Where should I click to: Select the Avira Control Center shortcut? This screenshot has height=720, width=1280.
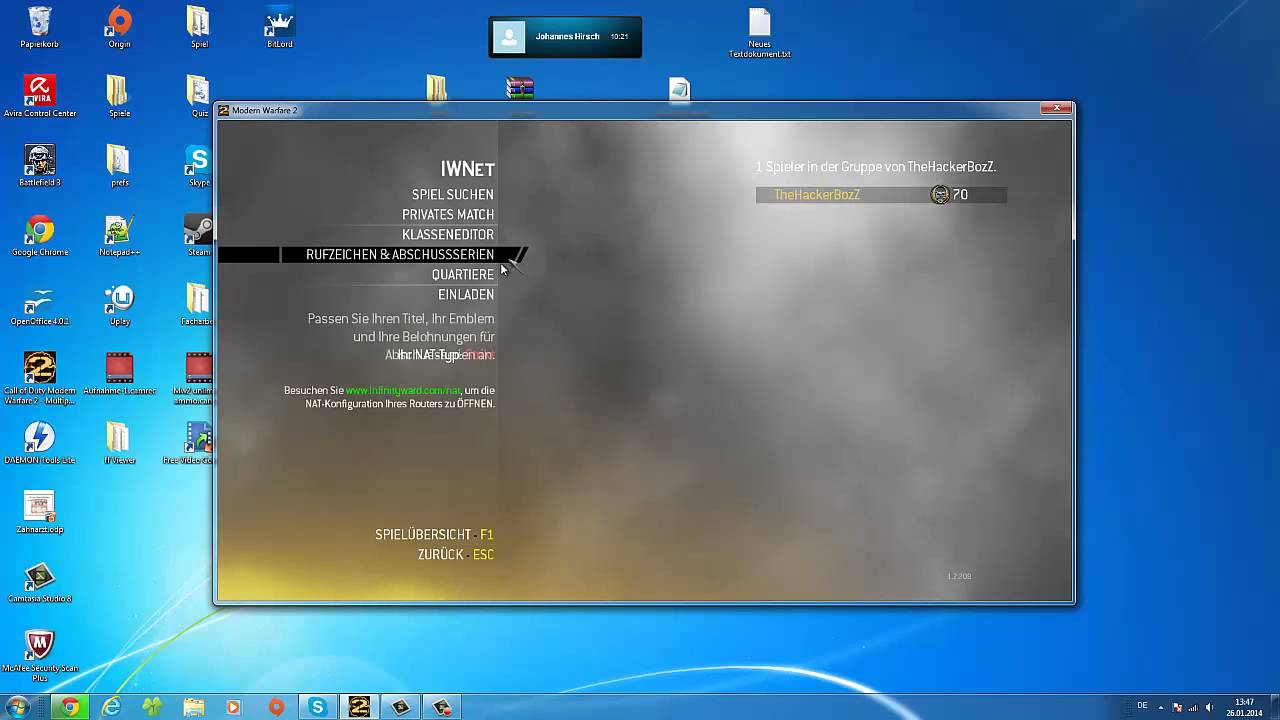(40, 96)
